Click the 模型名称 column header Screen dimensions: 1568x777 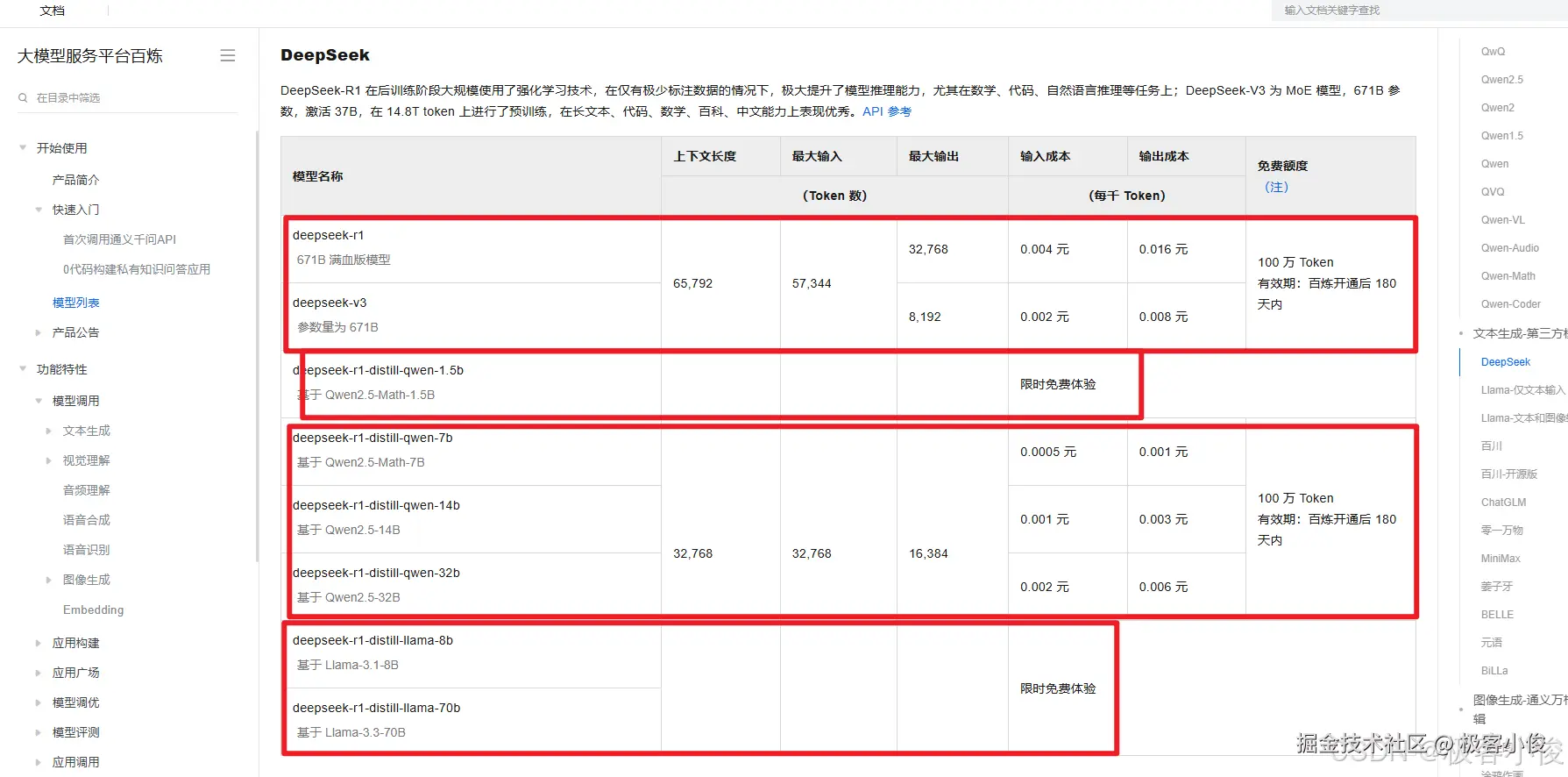pos(318,176)
